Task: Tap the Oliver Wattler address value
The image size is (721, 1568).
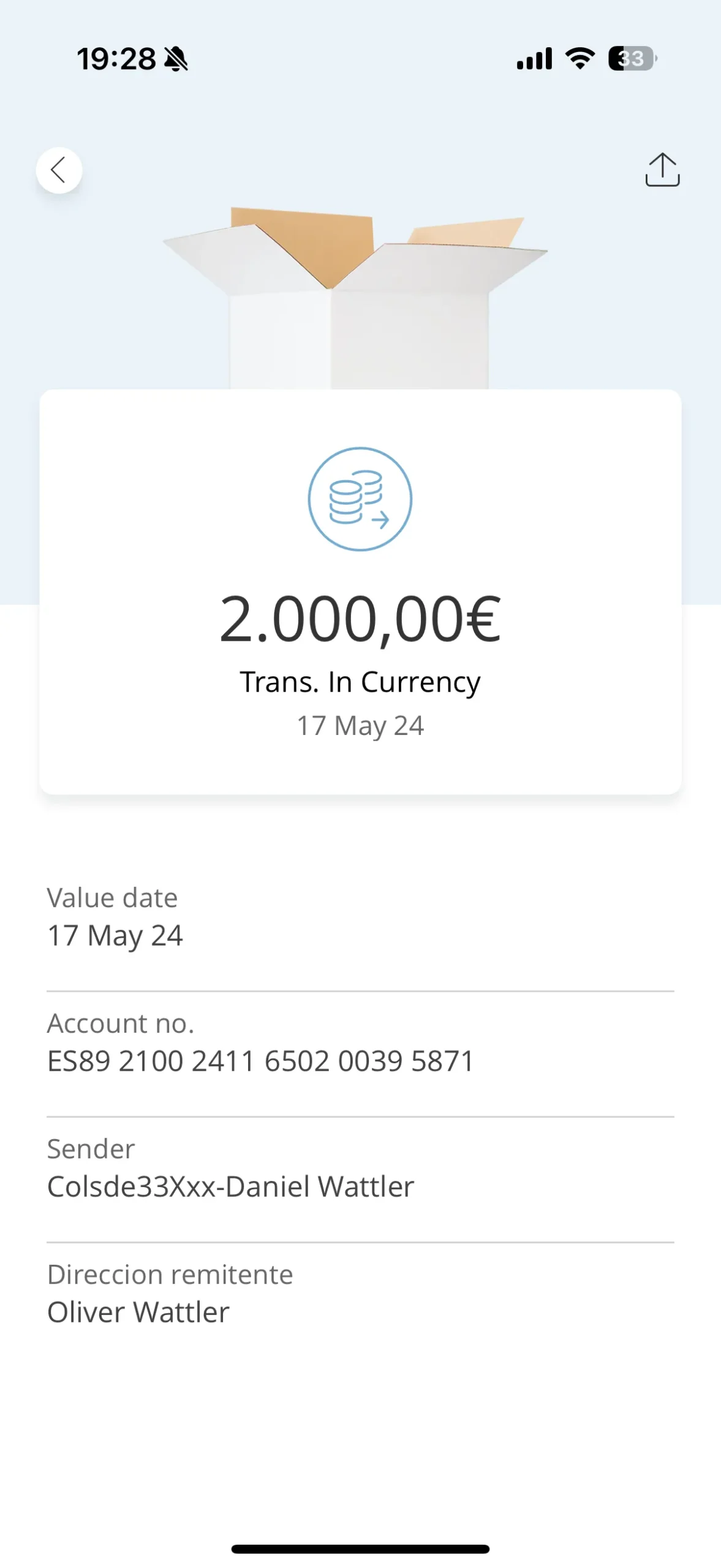Action: (138, 1312)
